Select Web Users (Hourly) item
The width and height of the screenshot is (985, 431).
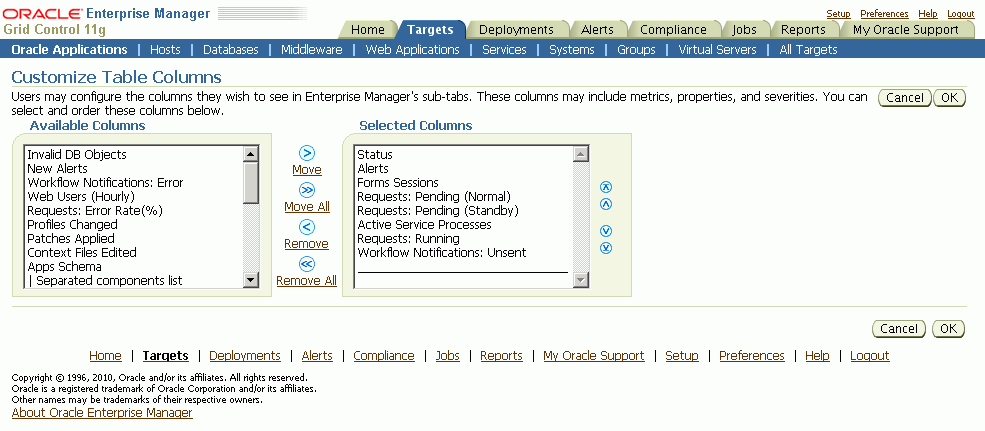81,197
